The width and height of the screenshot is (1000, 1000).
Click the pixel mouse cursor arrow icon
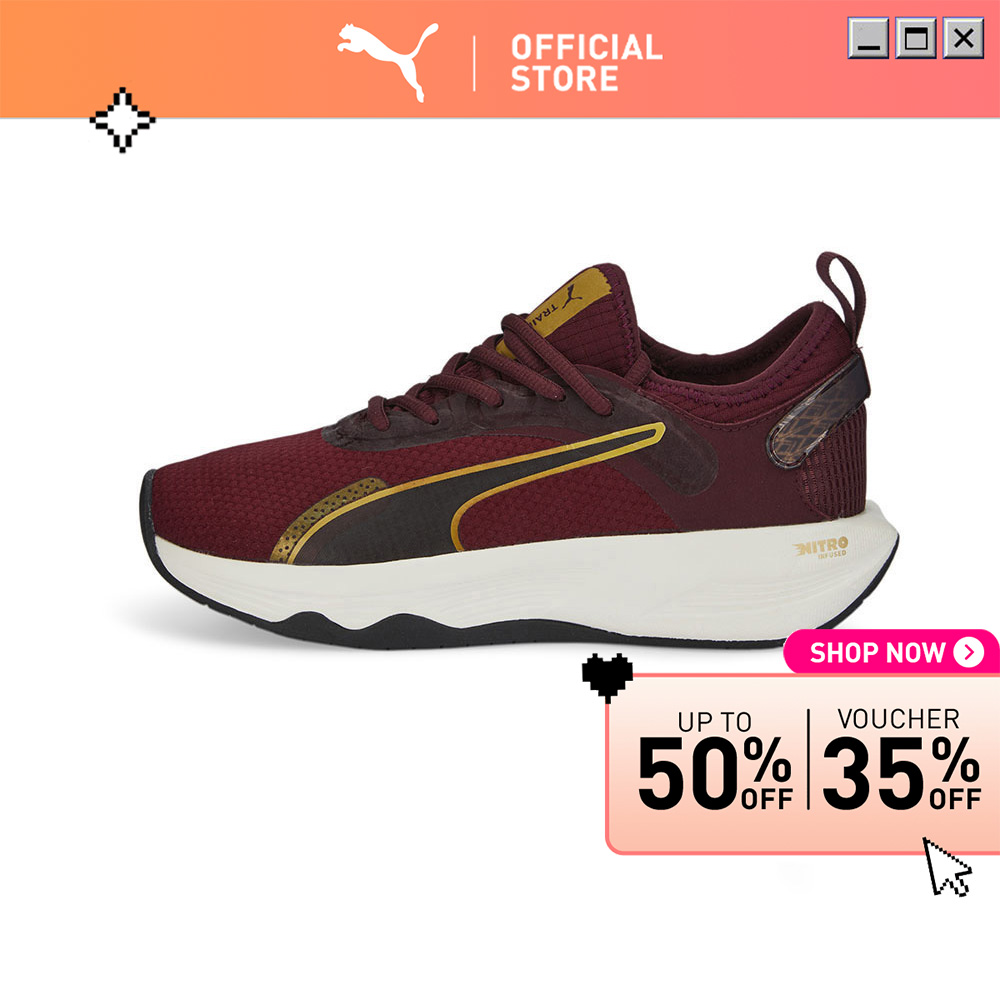[947, 866]
